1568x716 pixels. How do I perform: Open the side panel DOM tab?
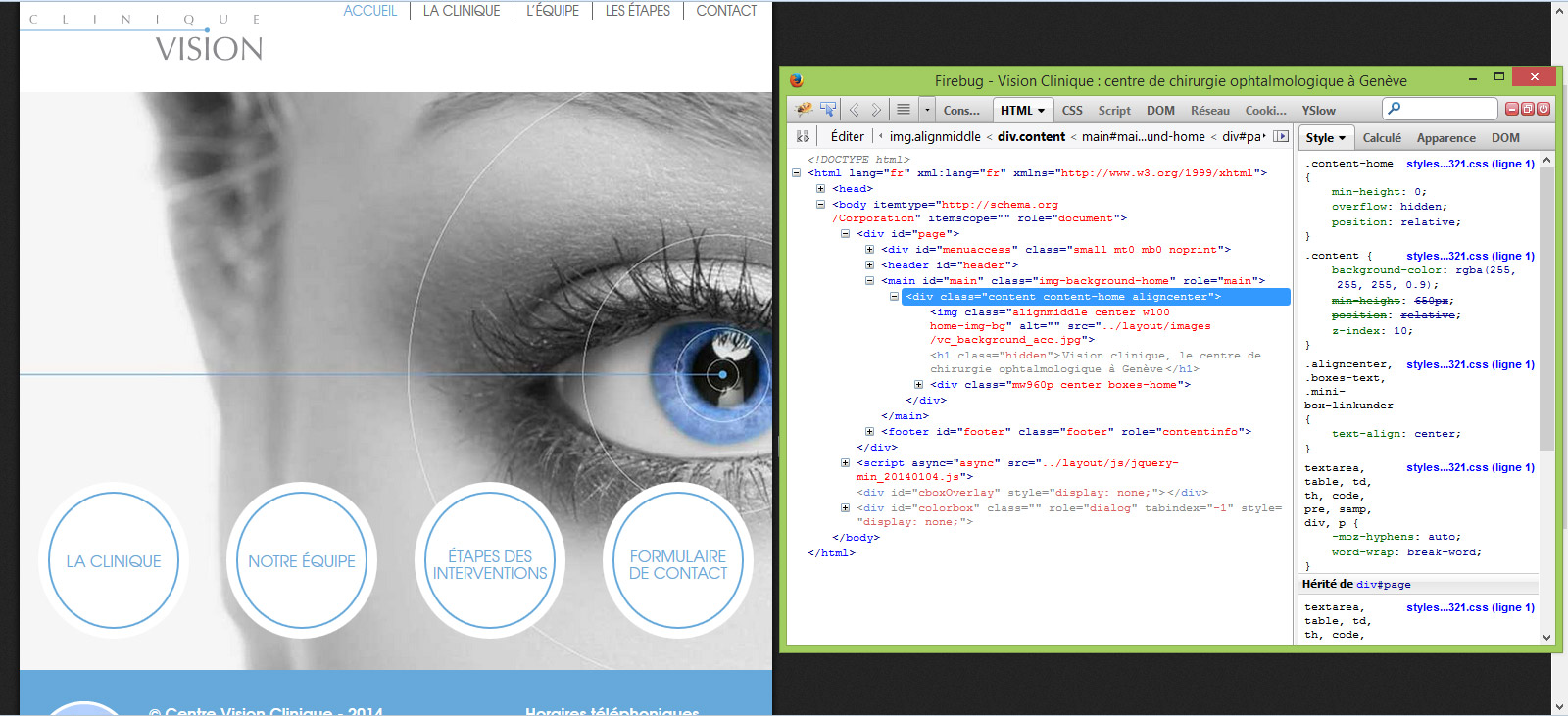click(1505, 138)
